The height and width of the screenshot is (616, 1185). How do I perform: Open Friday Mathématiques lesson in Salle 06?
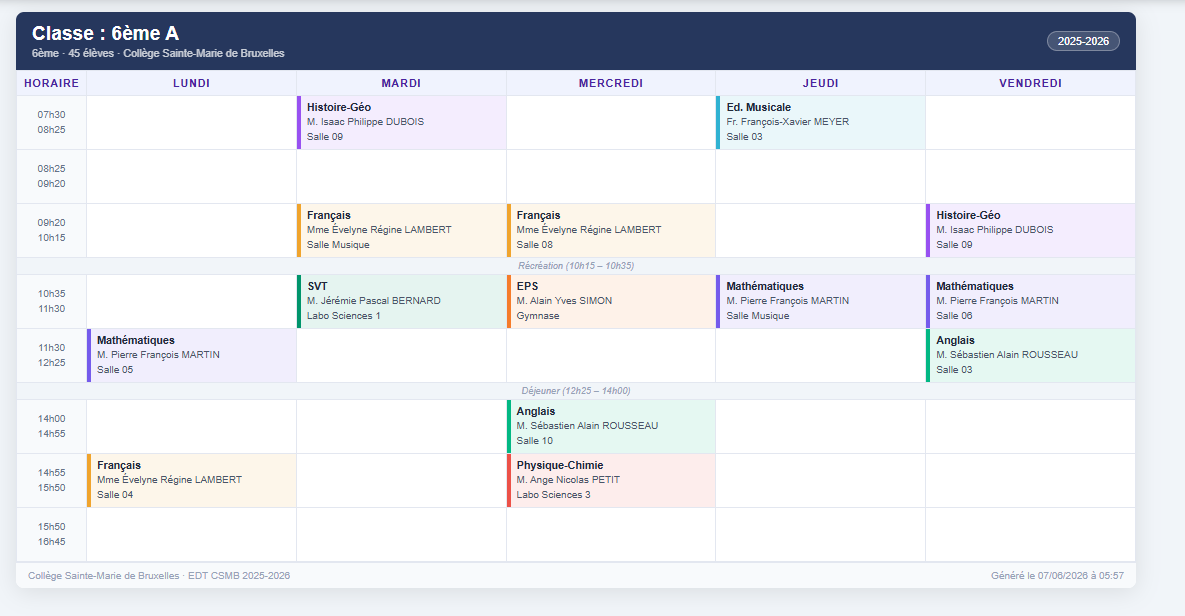point(1031,302)
